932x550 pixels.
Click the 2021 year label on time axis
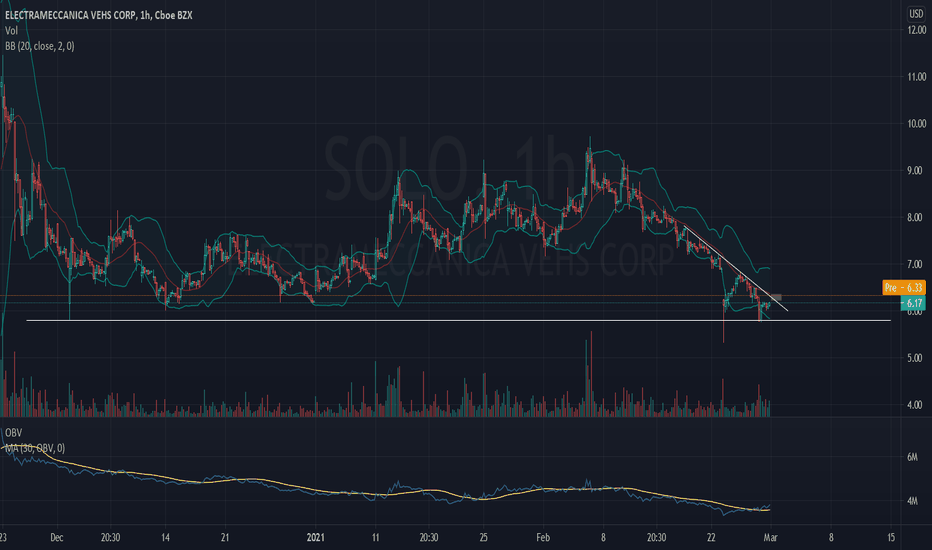click(x=316, y=538)
